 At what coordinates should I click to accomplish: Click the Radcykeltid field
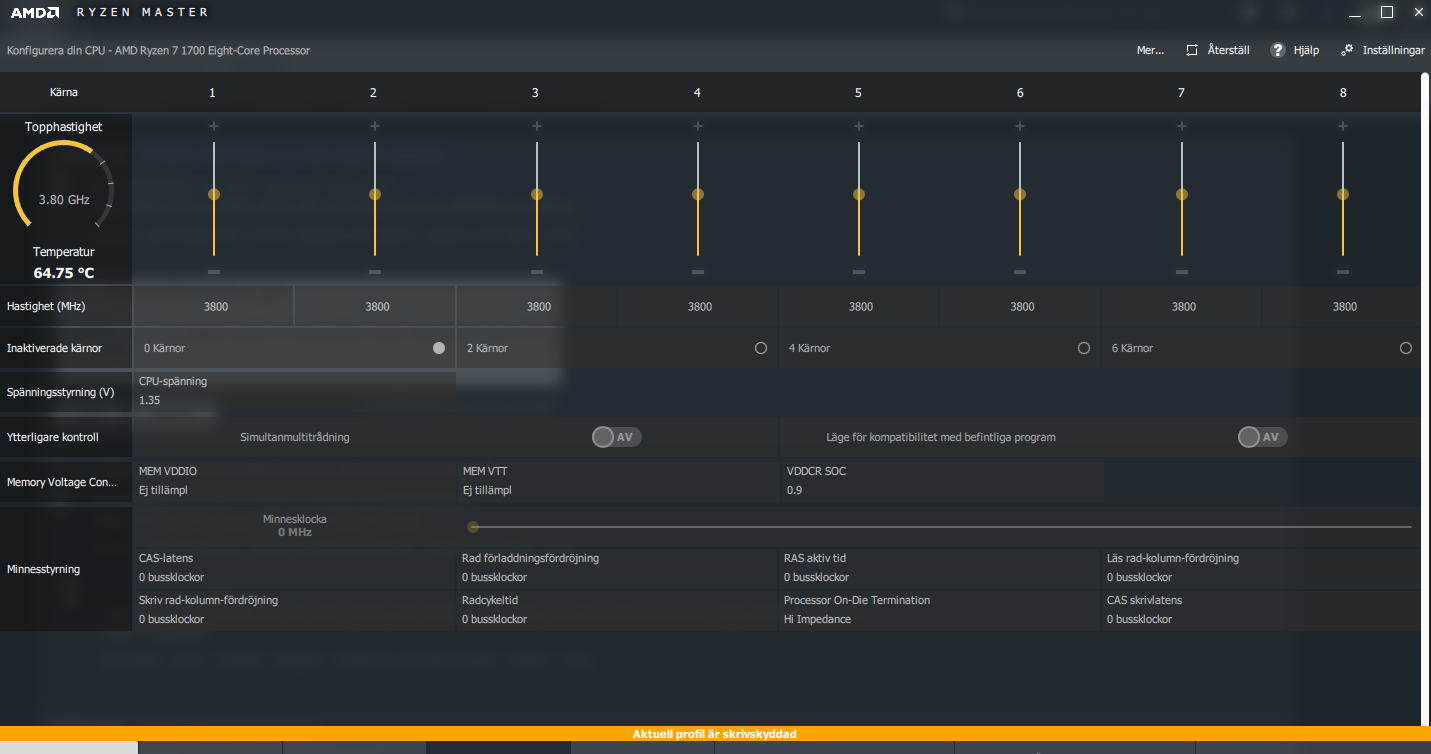(618, 610)
